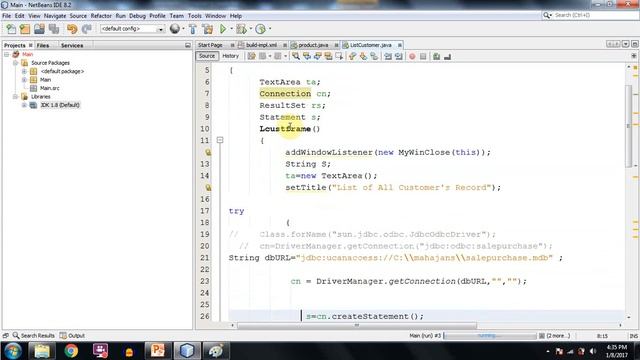Open the Refactor menu
This screenshot has width=640, height=360.
(x=101, y=16)
